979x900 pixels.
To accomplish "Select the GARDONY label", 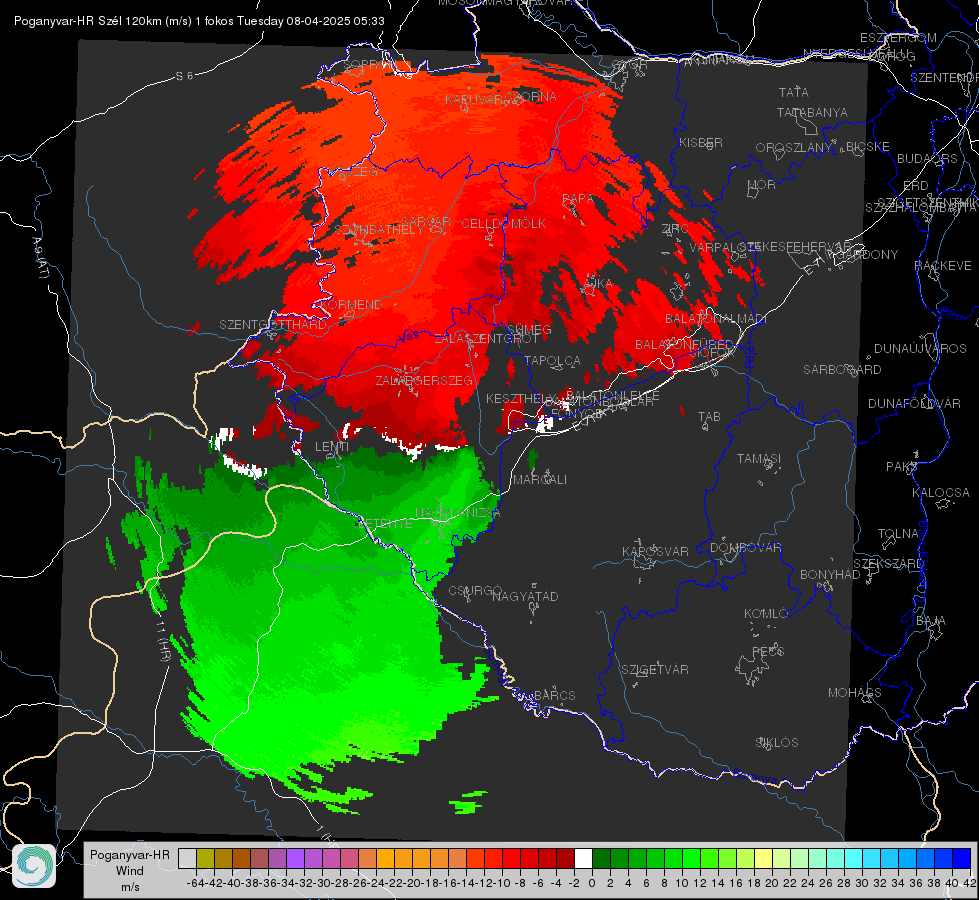I will (x=867, y=255).
